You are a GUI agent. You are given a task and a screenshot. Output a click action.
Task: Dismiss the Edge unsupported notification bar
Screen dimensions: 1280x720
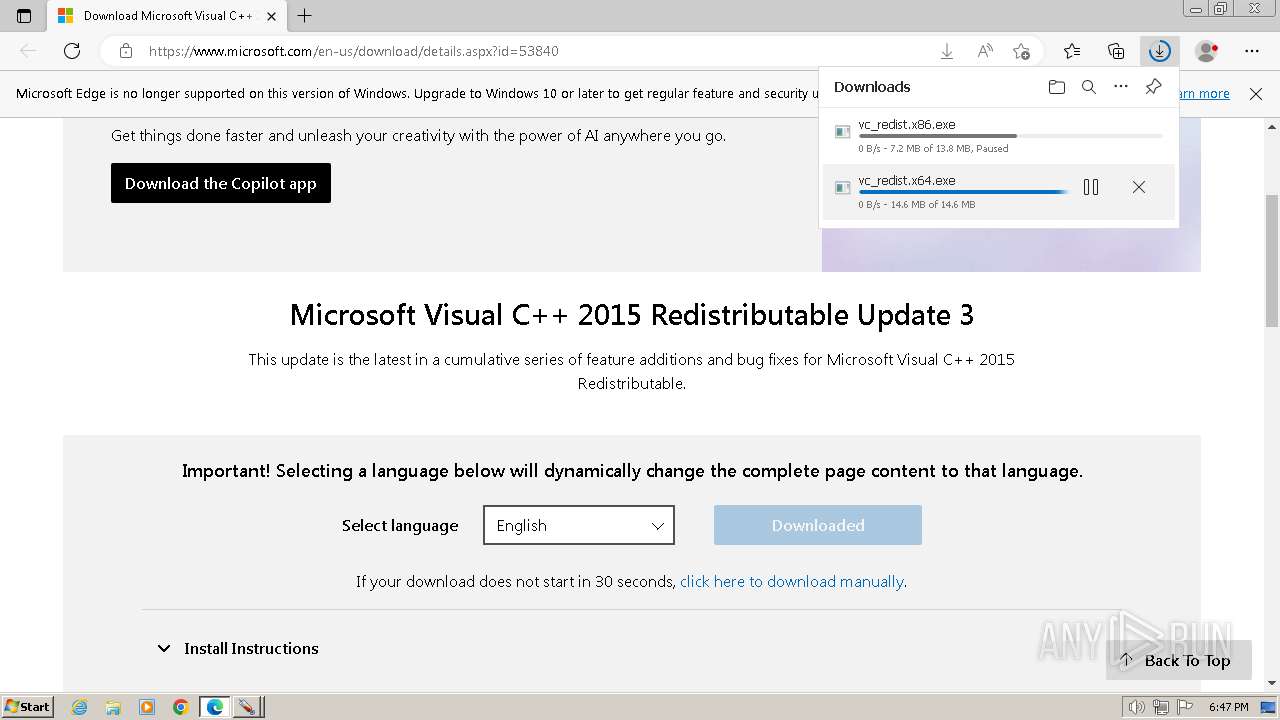[1256, 93]
